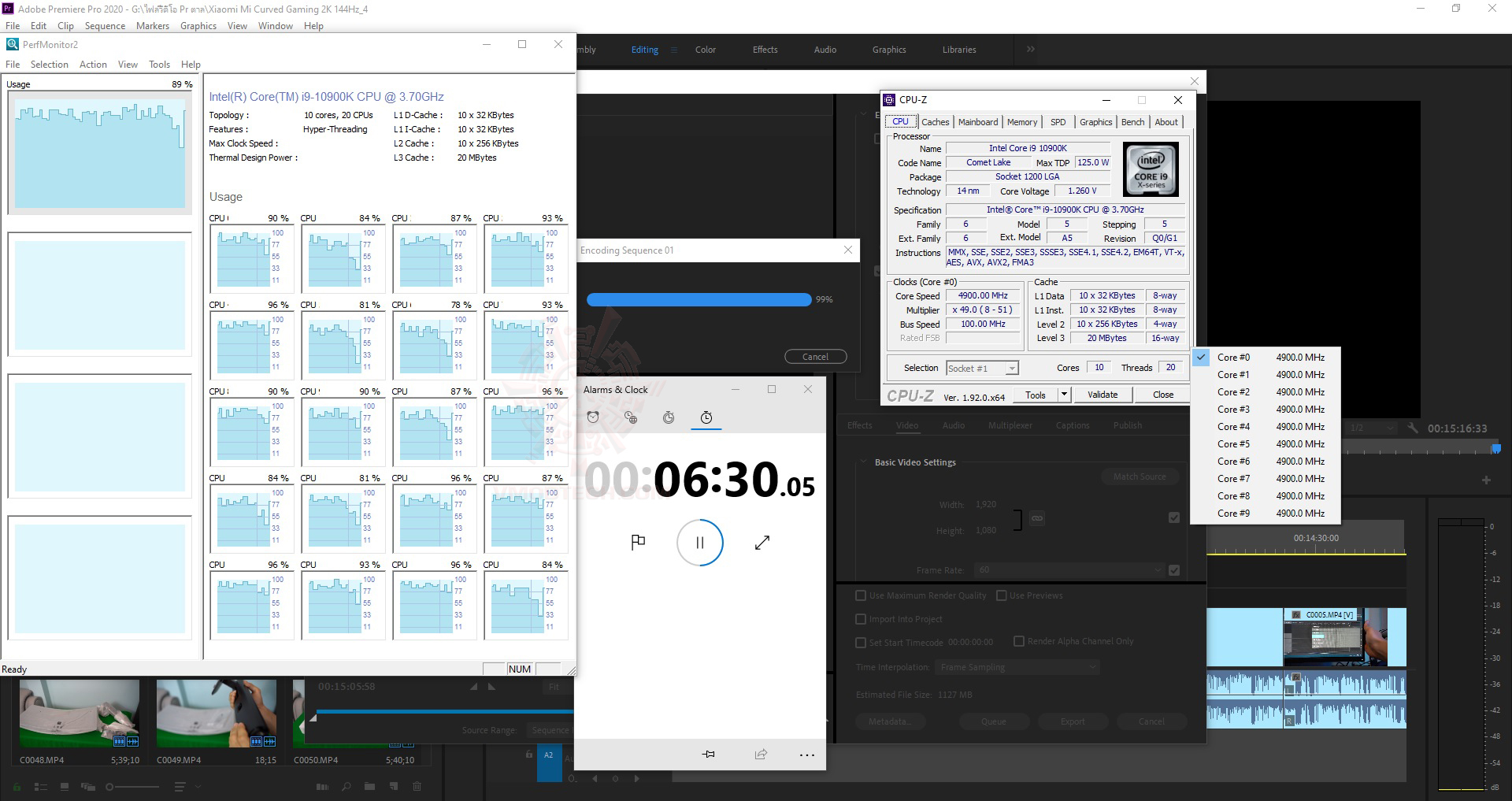This screenshot has width=1512, height=801.
Task: Click the PerfMonitor2 title bar icon
Action: pos(12,44)
